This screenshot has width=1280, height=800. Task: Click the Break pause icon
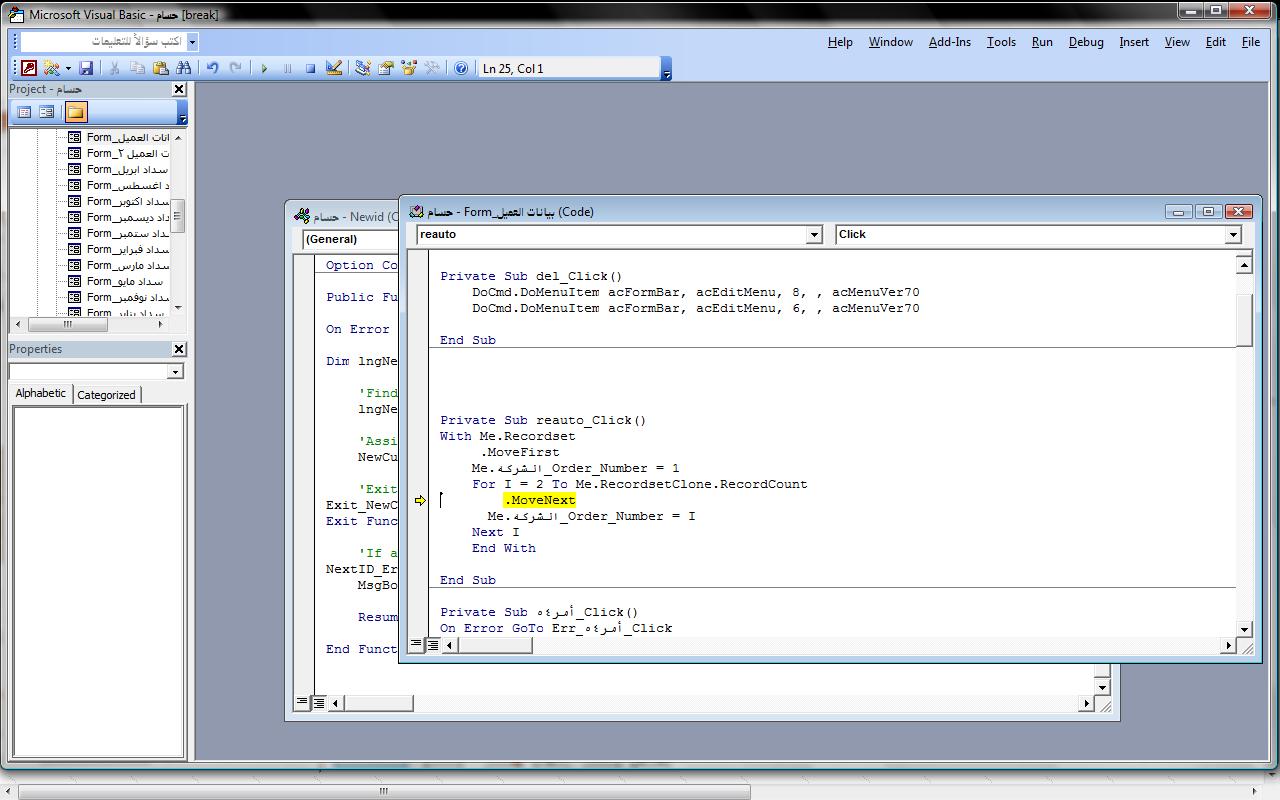tap(287, 68)
